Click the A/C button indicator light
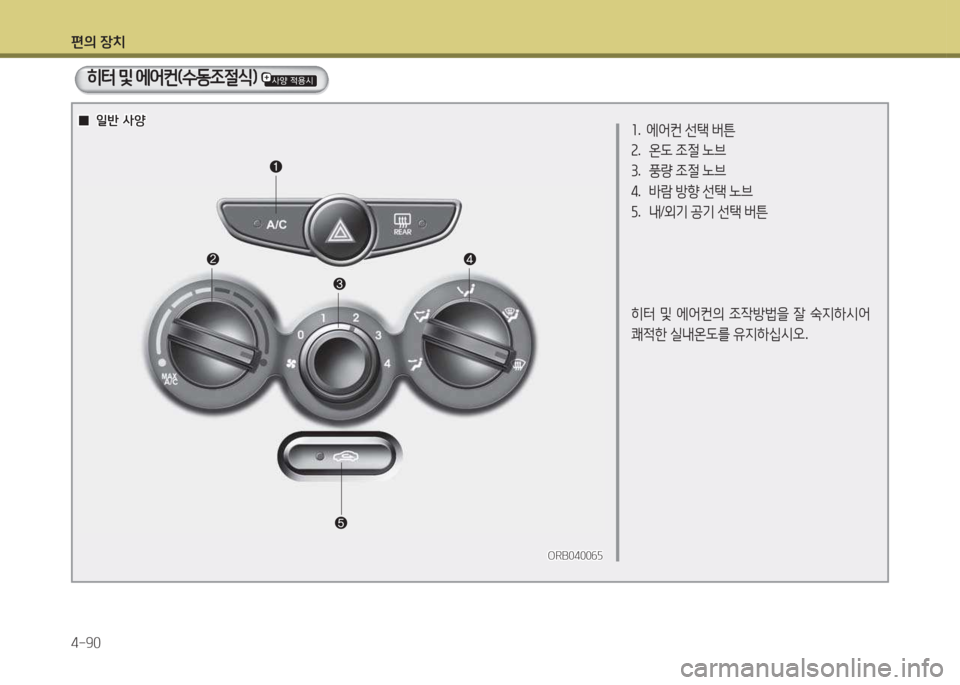This screenshot has width=960, height=685. point(257,223)
